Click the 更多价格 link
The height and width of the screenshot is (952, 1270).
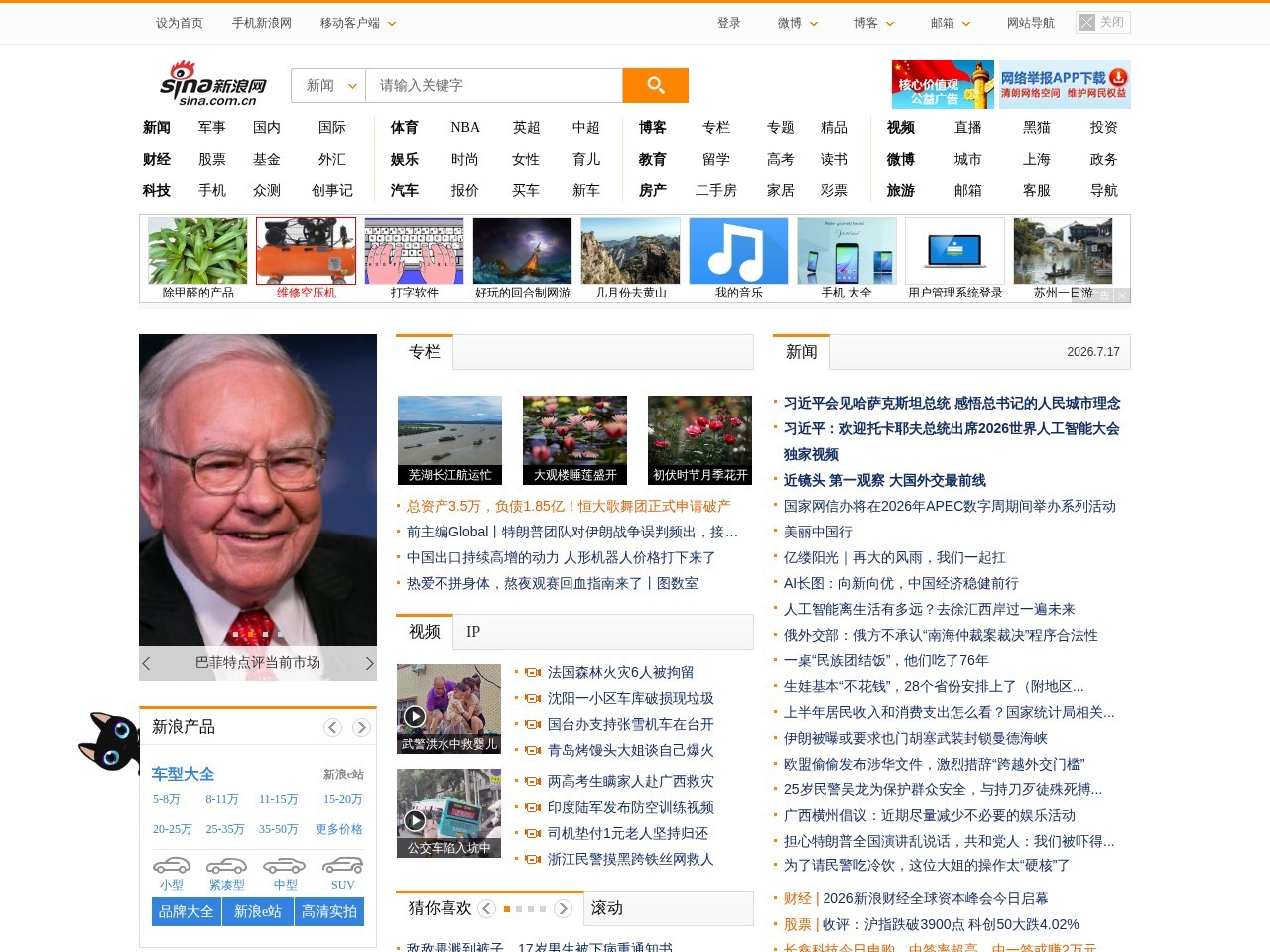(x=339, y=829)
